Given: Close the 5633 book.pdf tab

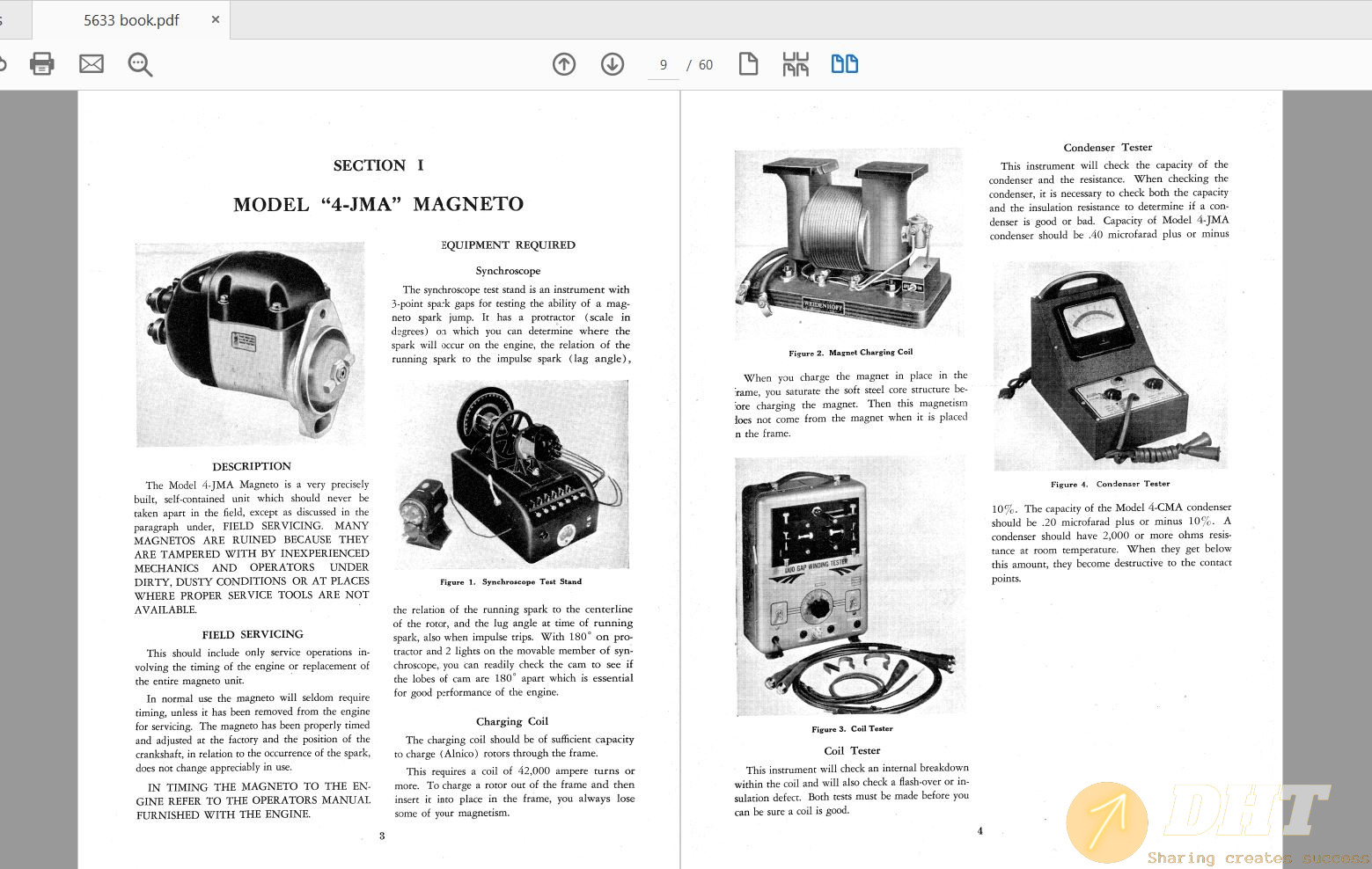Looking at the screenshot, I should tap(214, 18).
